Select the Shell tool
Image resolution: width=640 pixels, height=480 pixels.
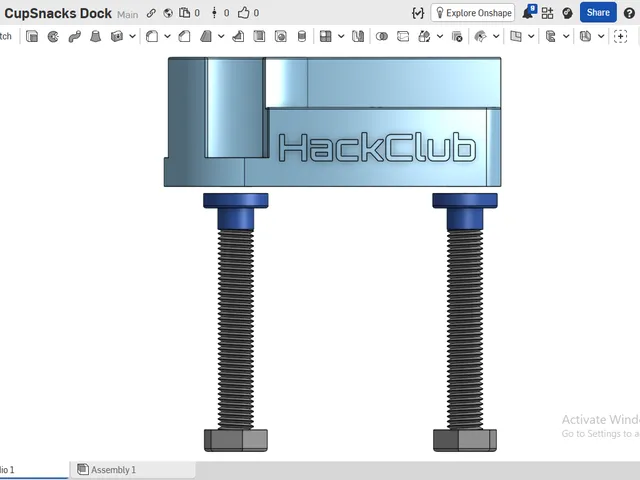click(259, 36)
